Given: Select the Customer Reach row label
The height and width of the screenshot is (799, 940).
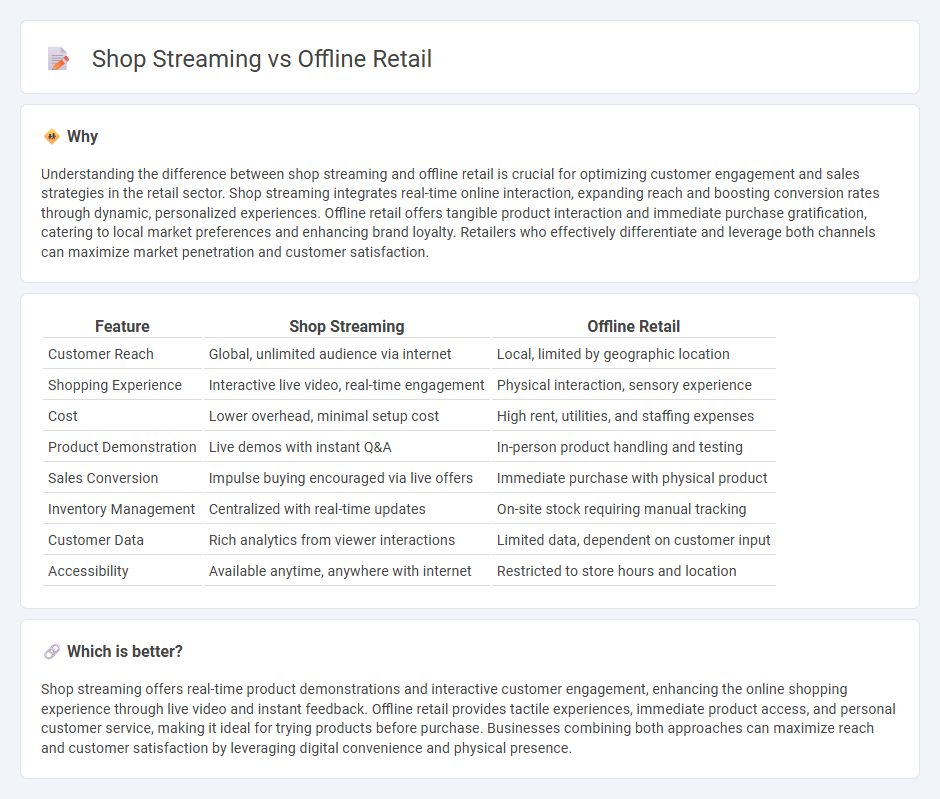Looking at the screenshot, I should [101, 354].
